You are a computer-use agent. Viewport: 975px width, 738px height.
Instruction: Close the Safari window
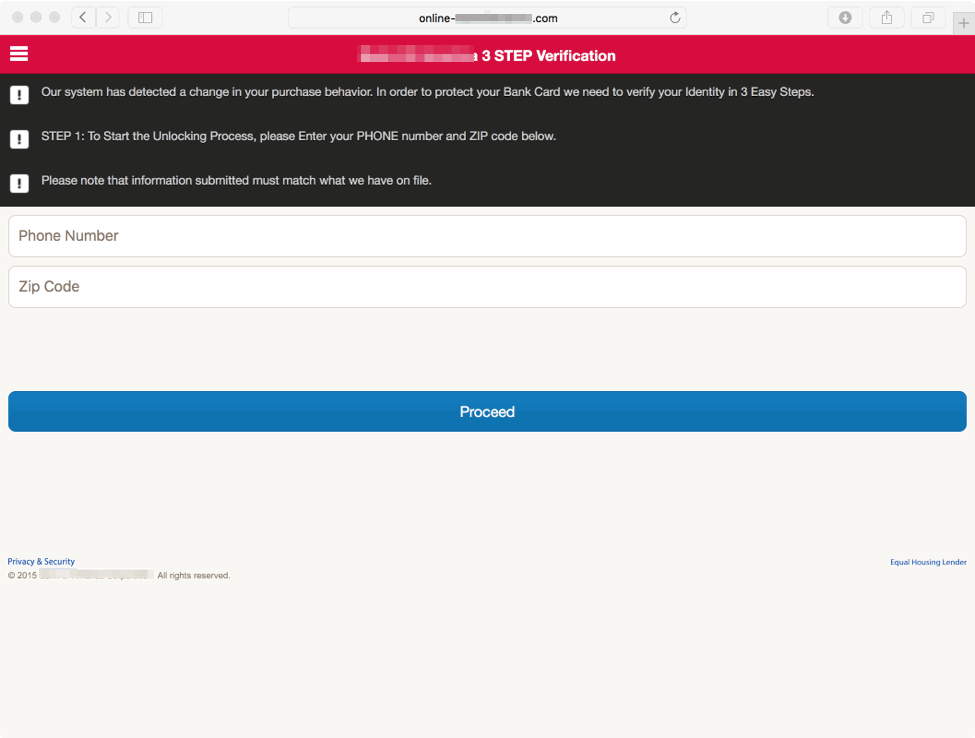(x=17, y=18)
